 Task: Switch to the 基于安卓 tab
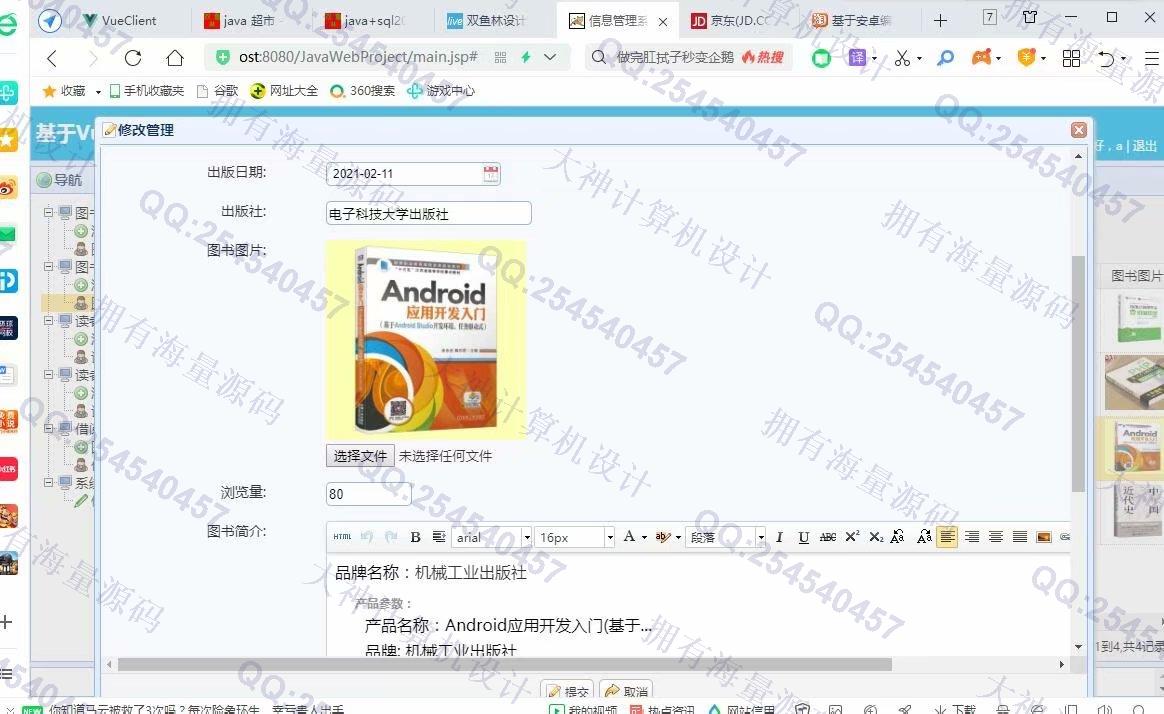tap(851, 20)
